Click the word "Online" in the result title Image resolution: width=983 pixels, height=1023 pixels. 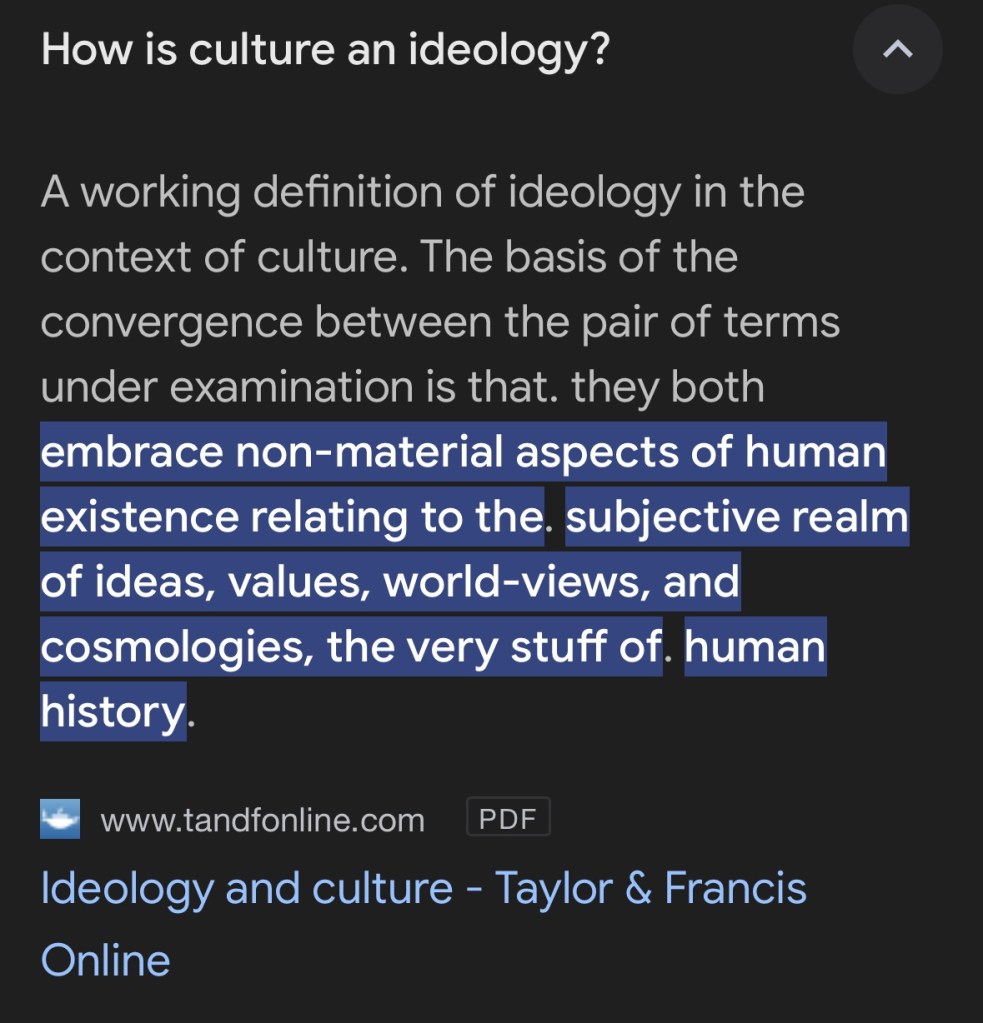pyautogui.click(x=105, y=960)
